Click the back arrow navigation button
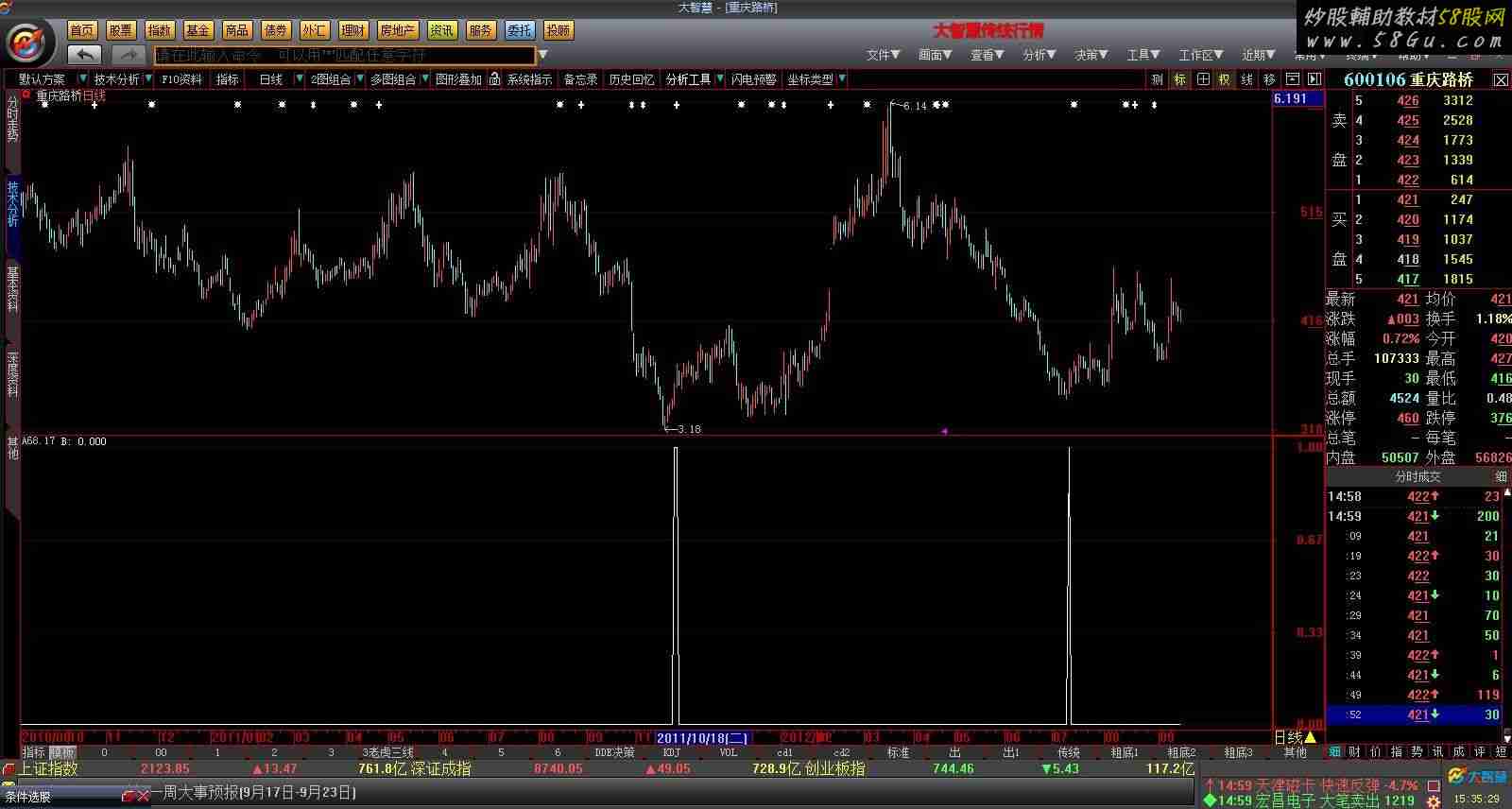Image resolution: width=1512 pixels, height=809 pixels. (x=84, y=56)
